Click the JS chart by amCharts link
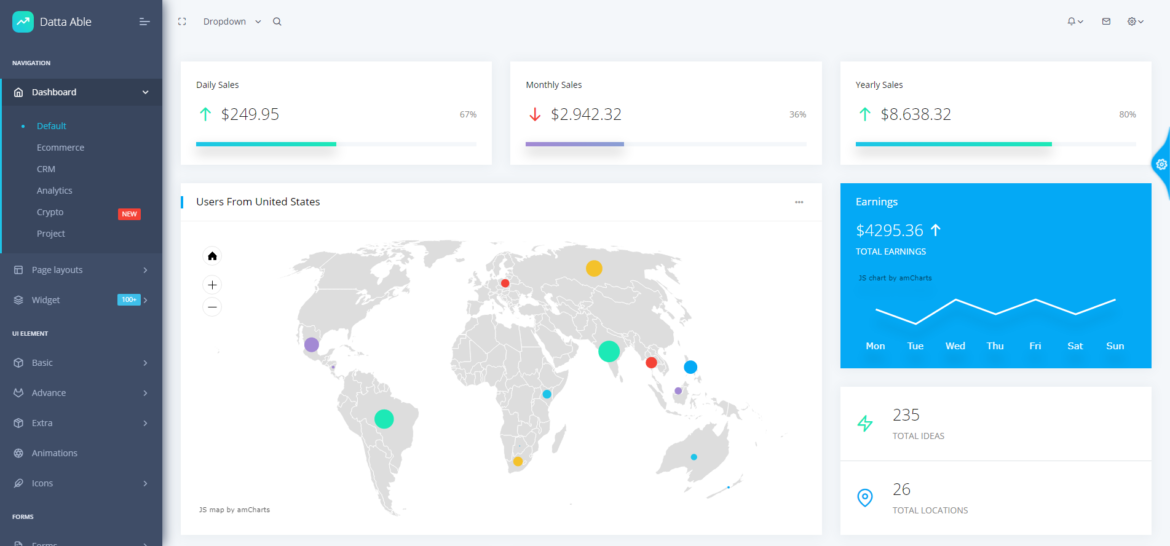This screenshot has height=546, width=1170. pos(895,278)
